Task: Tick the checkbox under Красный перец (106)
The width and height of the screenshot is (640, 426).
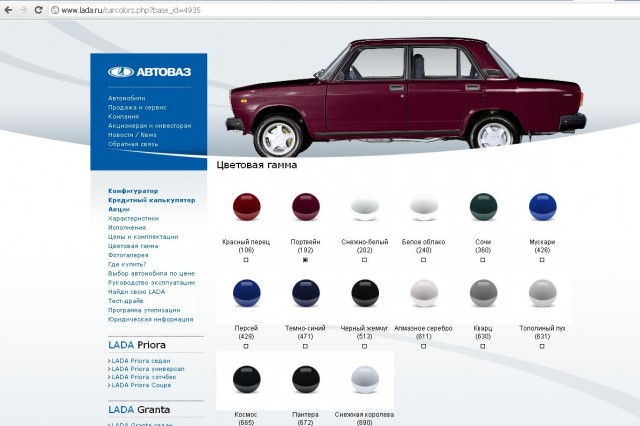Action: (246, 260)
